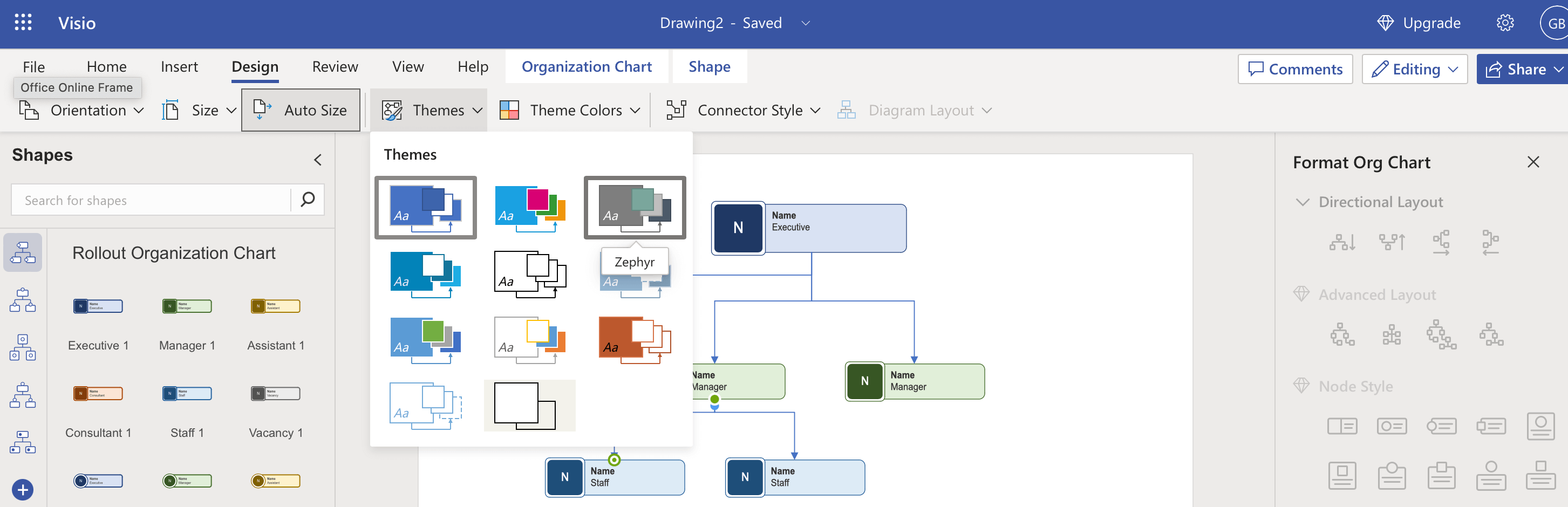Select the left-to-right directional layout

point(1441,242)
